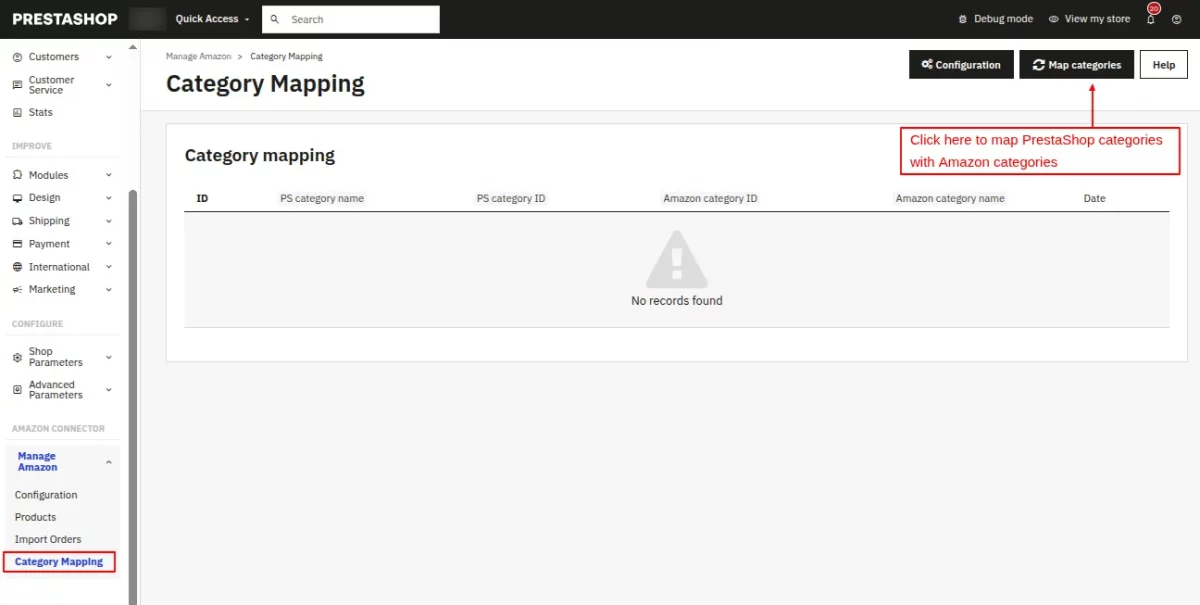The width and height of the screenshot is (1200, 605).
Task: Toggle Debug mode in the top bar
Action: [x=995, y=18]
